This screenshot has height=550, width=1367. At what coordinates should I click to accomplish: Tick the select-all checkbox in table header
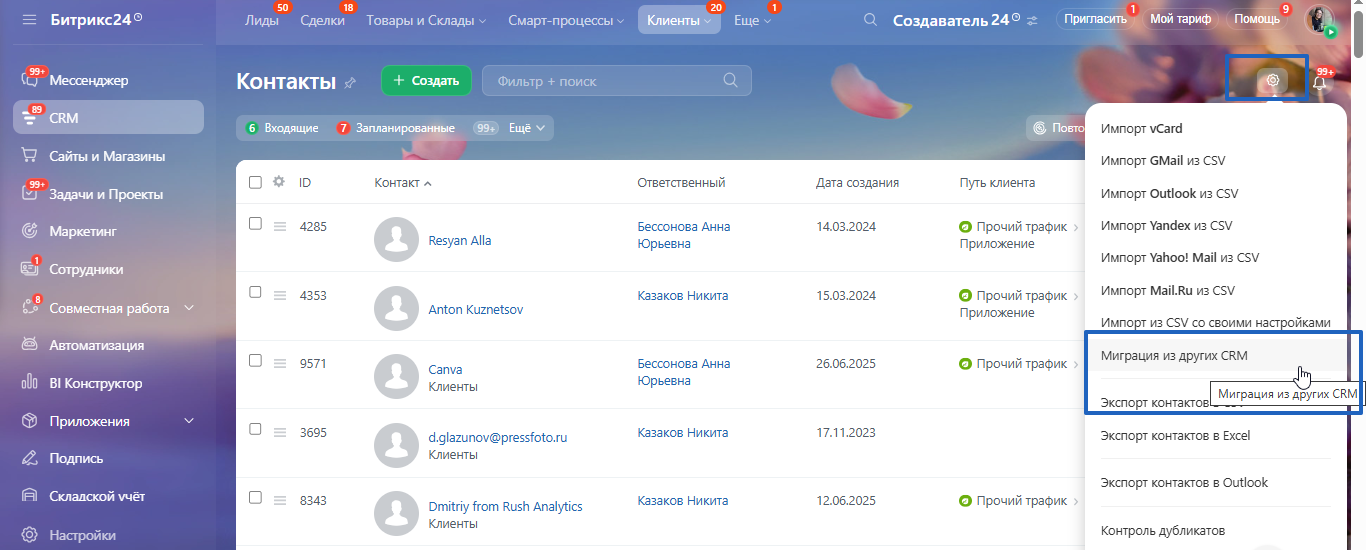coord(255,182)
